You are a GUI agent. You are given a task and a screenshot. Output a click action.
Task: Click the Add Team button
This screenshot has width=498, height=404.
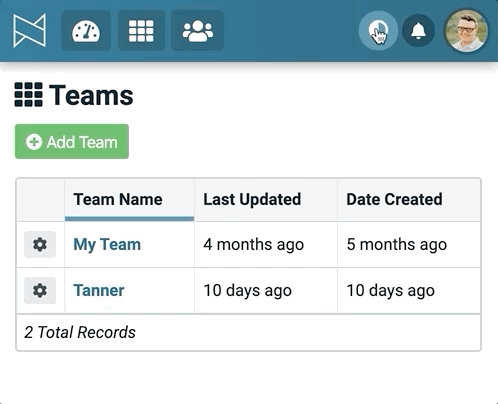pos(72,141)
